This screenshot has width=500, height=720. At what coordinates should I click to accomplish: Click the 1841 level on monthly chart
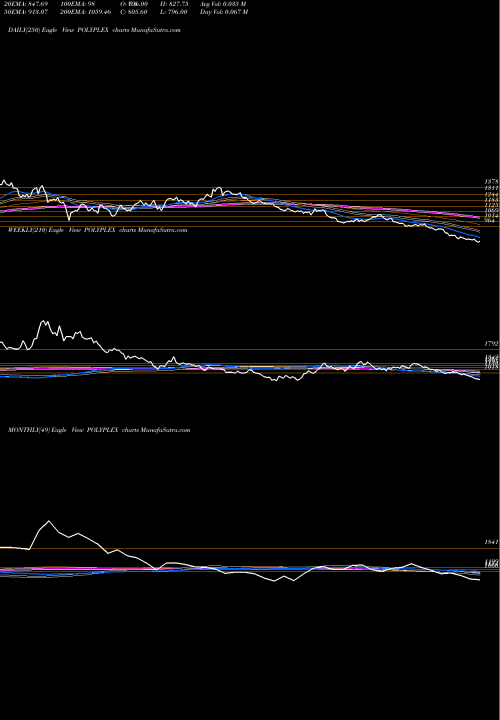[491, 542]
